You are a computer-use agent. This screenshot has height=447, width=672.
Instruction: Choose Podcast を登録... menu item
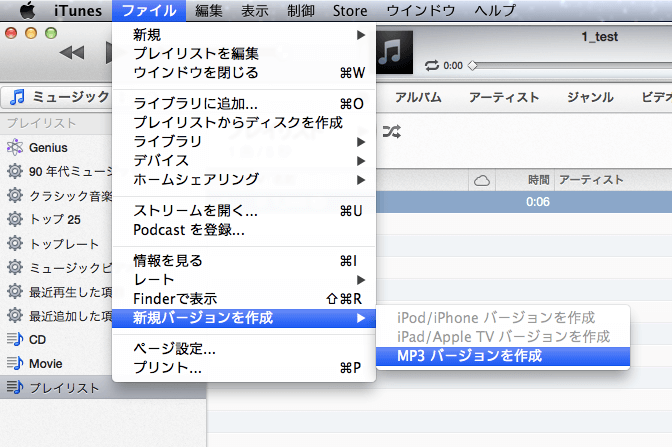(244, 230)
